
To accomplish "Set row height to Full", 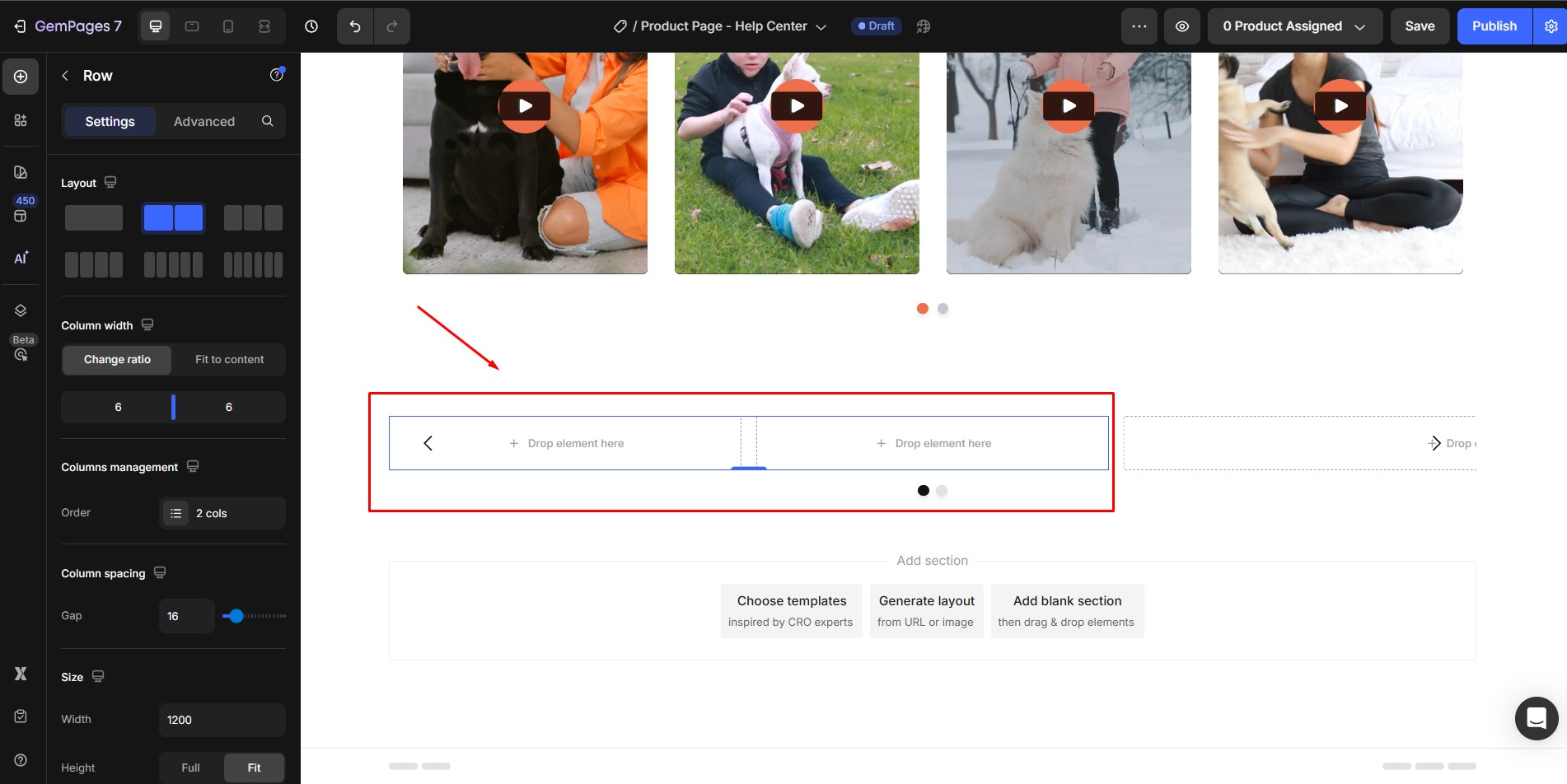I will click(x=190, y=768).
